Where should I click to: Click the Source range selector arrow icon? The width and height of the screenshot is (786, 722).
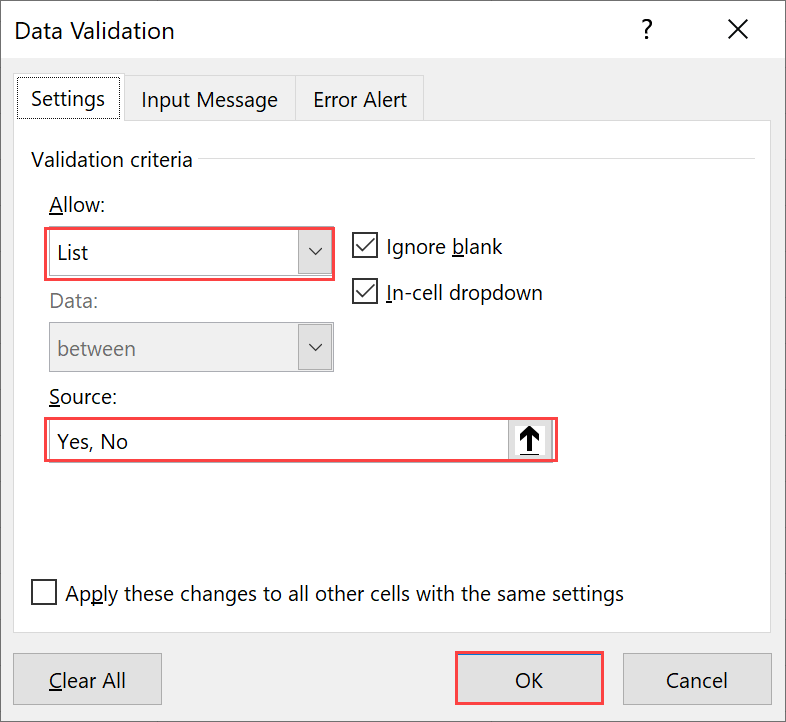click(530, 440)
